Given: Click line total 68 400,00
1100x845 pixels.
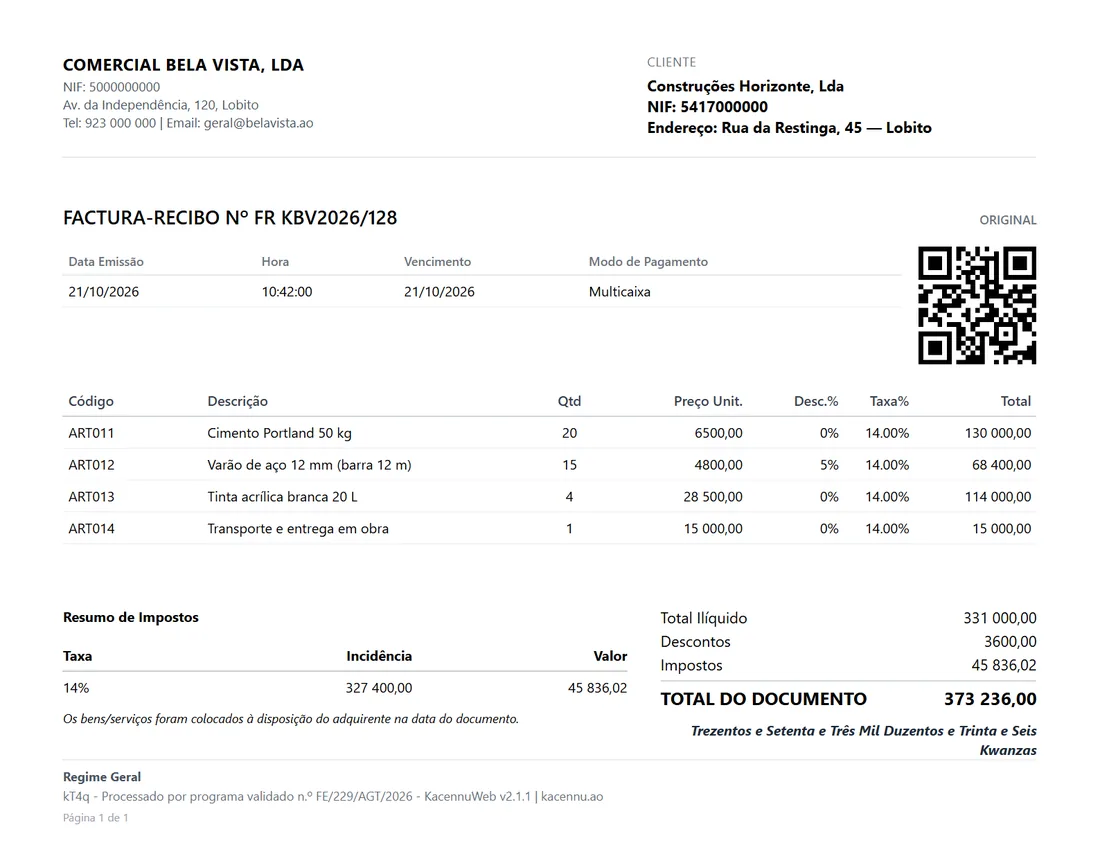Looking at the screenshot, I should point(1001,465).
